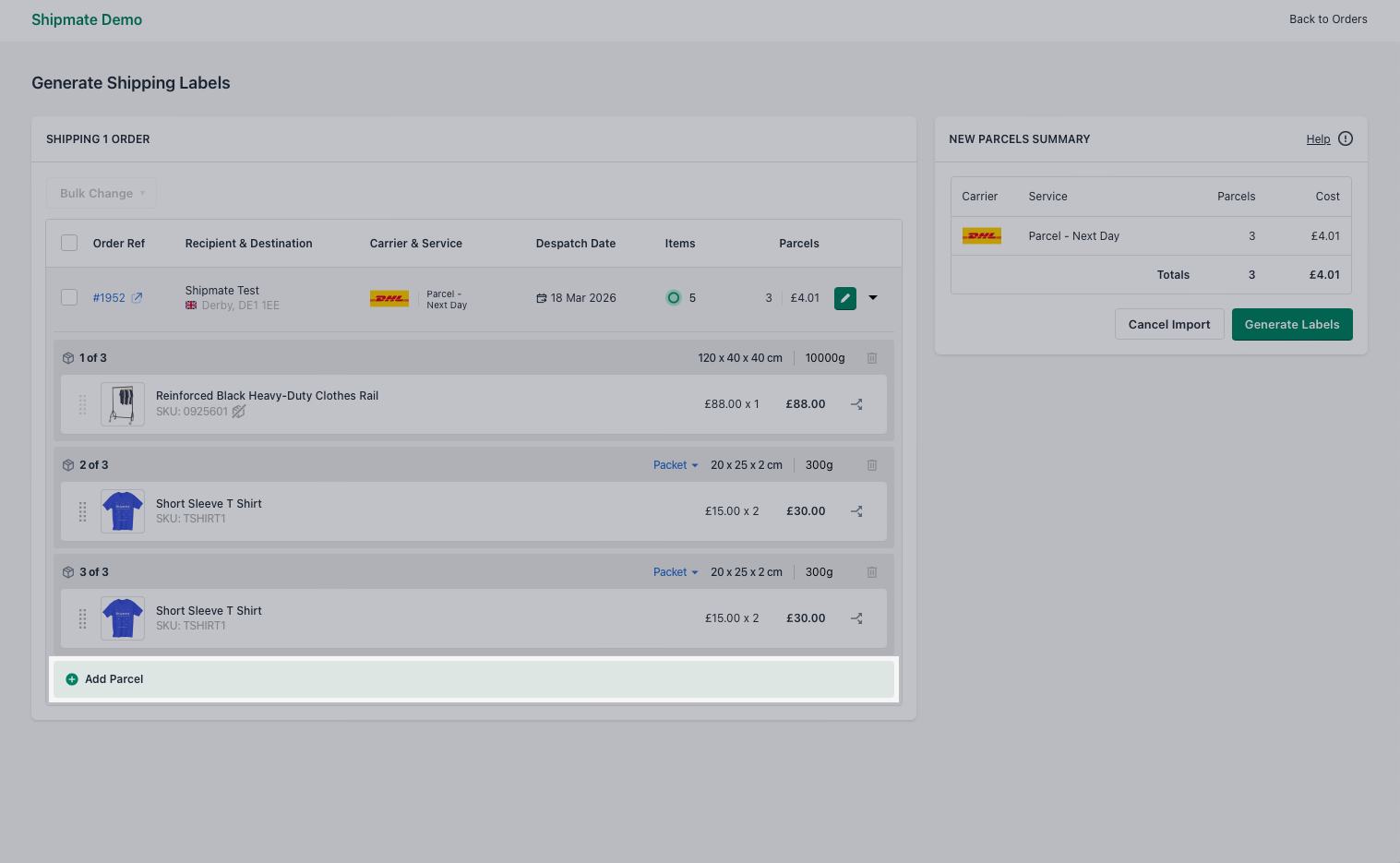Screen dimensions: 1400x863
Task: Click the green status circle beside item count 5
Action: (x=674, y=297)
